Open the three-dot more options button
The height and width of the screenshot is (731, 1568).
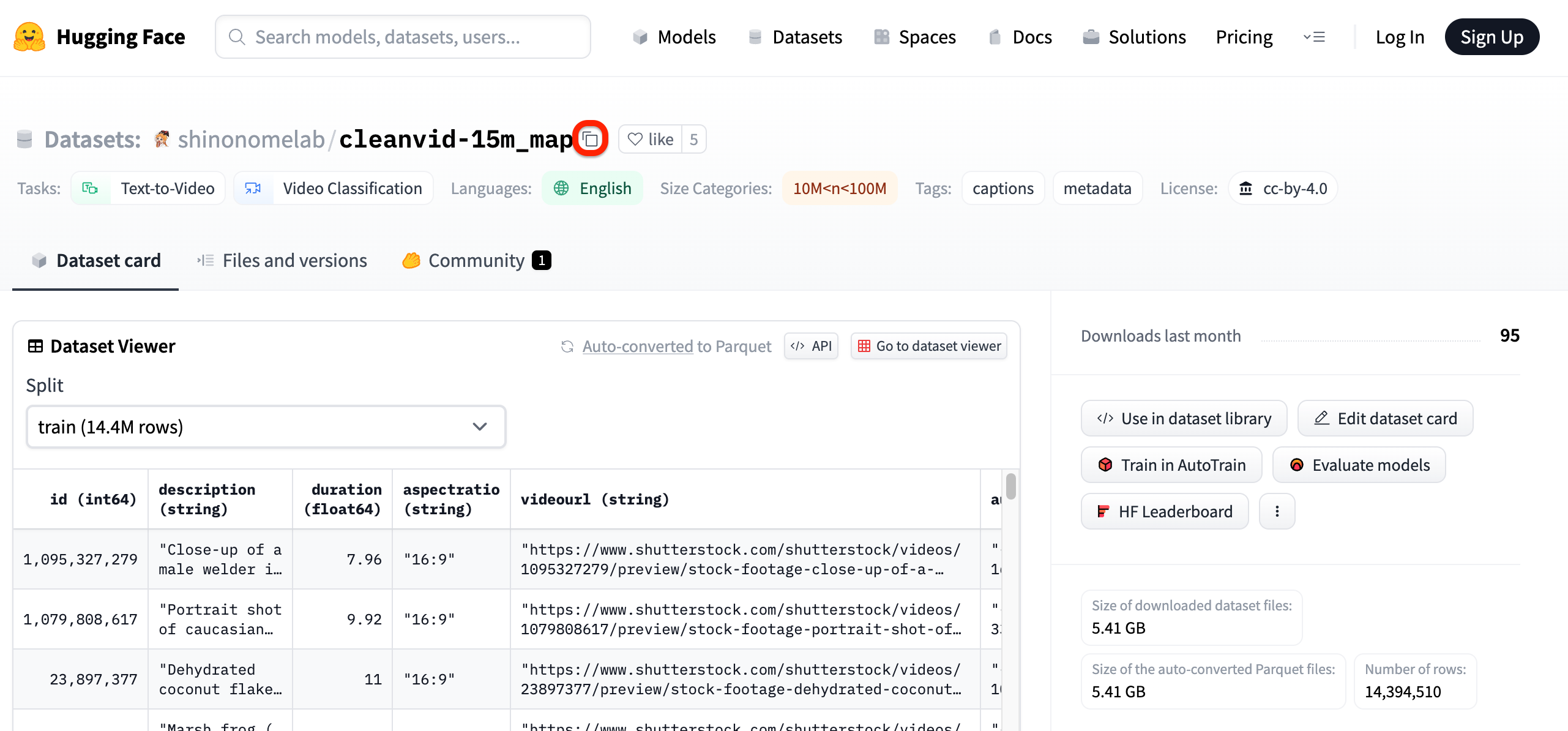[1277, 511]
